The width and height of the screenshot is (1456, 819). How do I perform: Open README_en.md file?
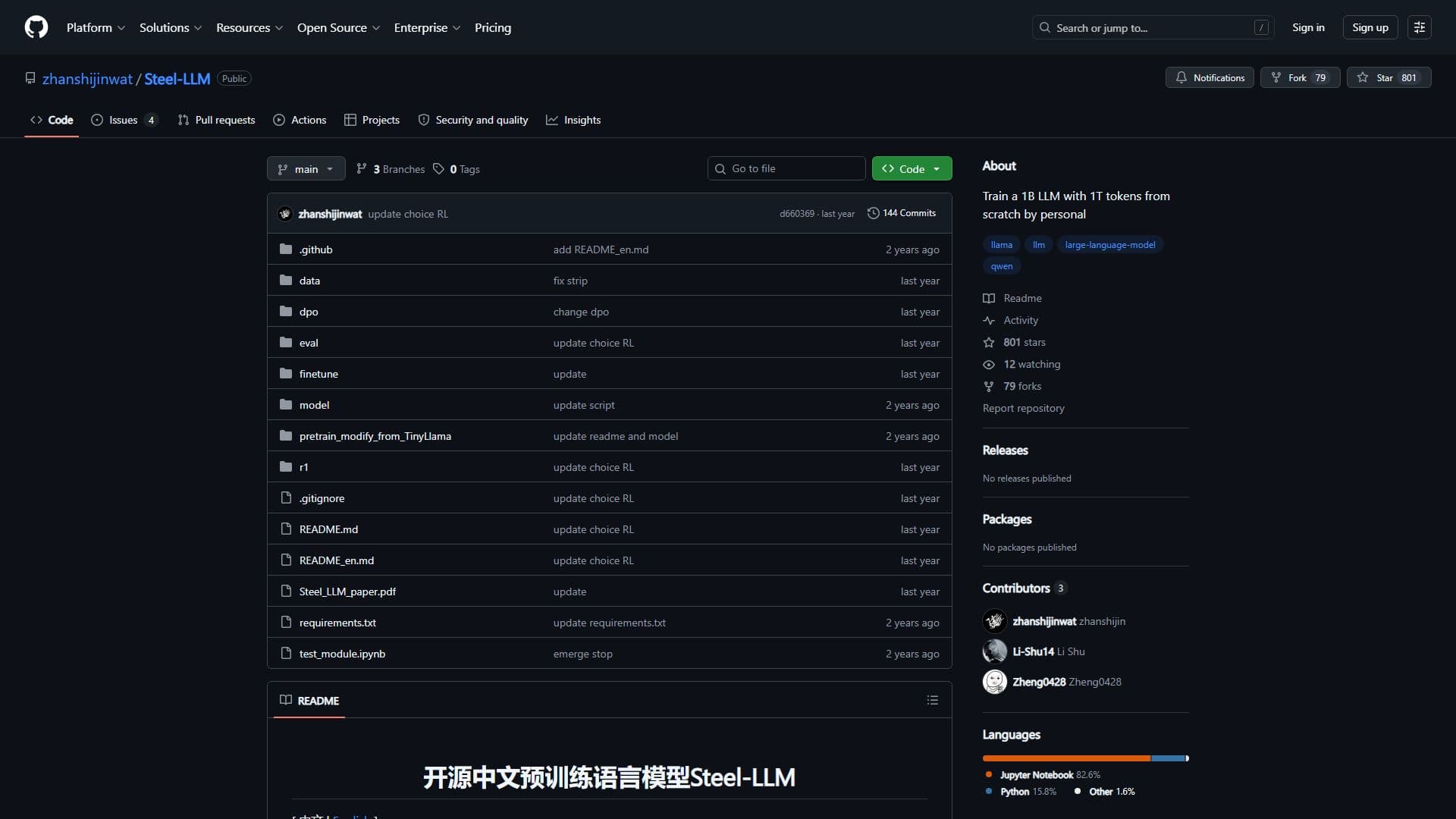[336, 560]
